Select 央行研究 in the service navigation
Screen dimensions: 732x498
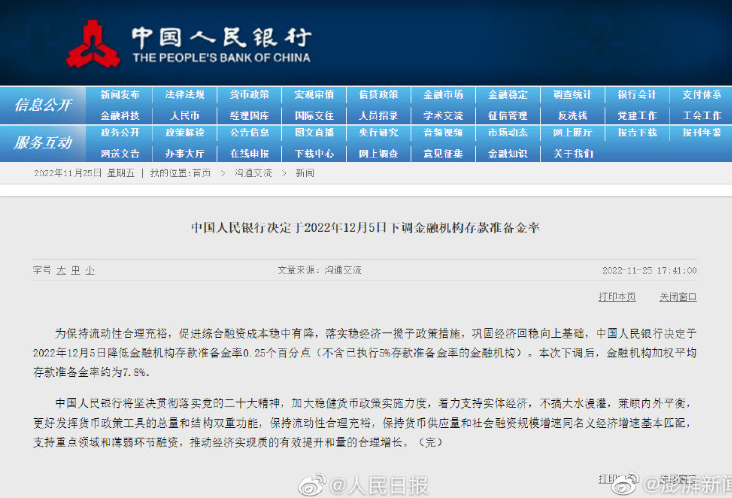tap(379, 133)
